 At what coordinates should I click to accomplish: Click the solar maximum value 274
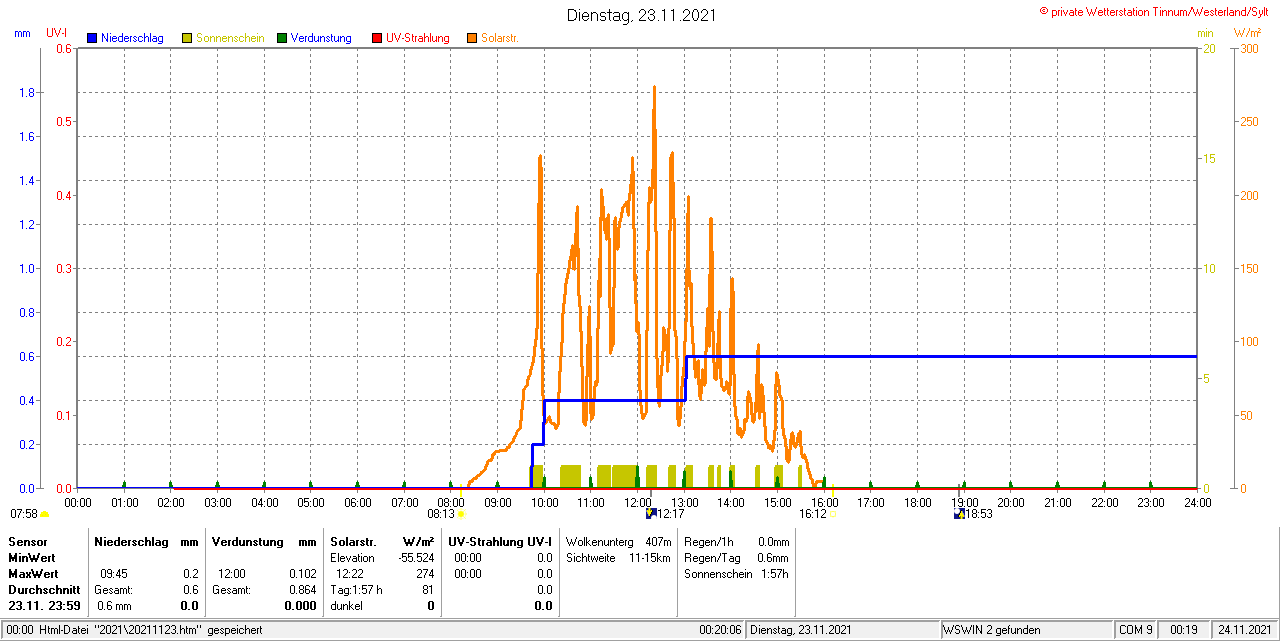point(425,574)
